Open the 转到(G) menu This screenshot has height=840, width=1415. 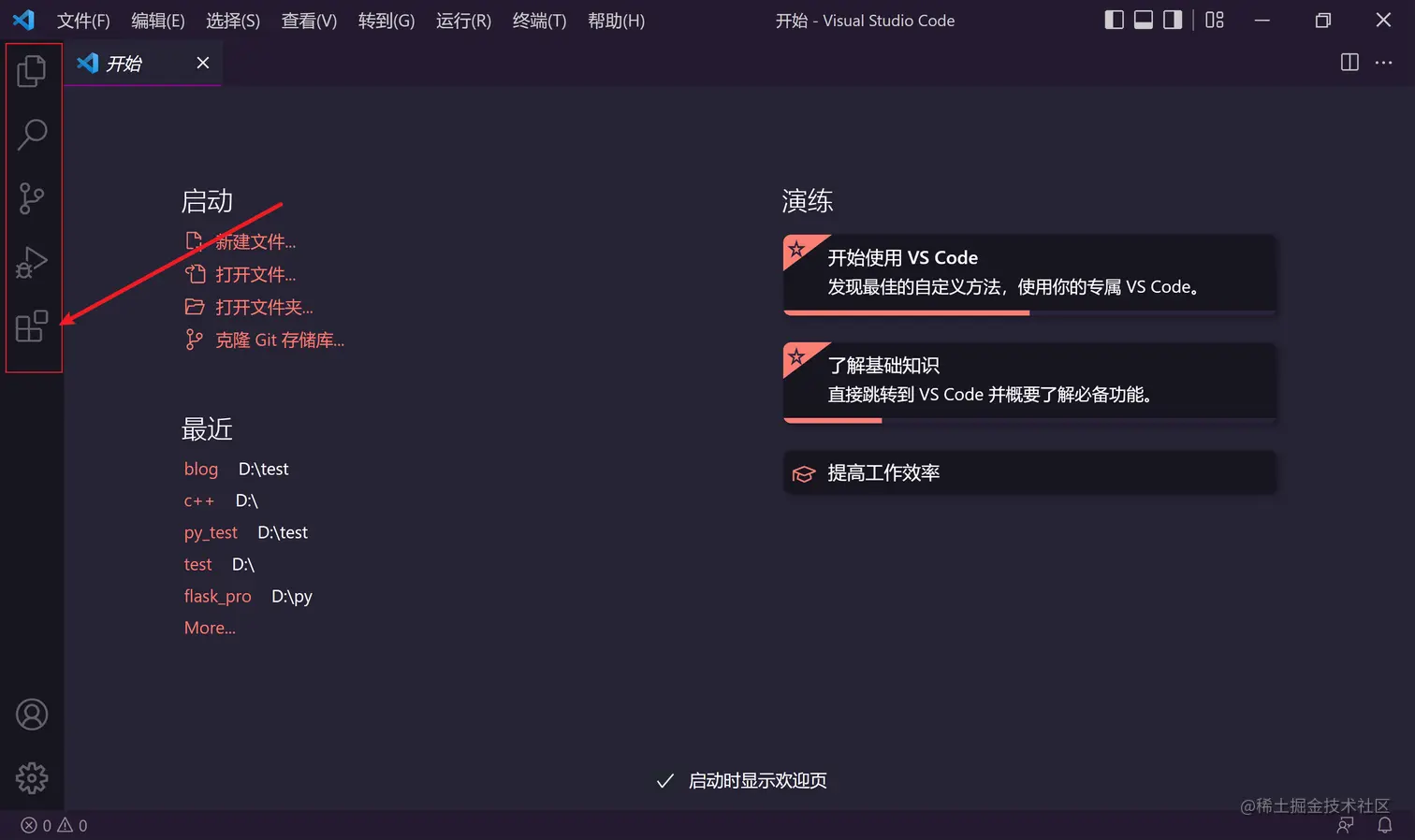click(387, 21)
